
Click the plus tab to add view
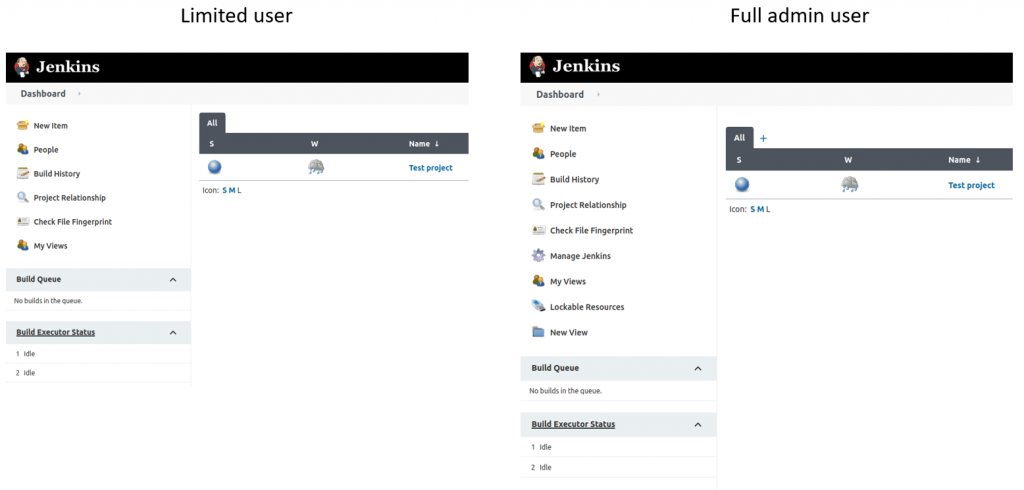pyautogui.click(x=763, y=139)
